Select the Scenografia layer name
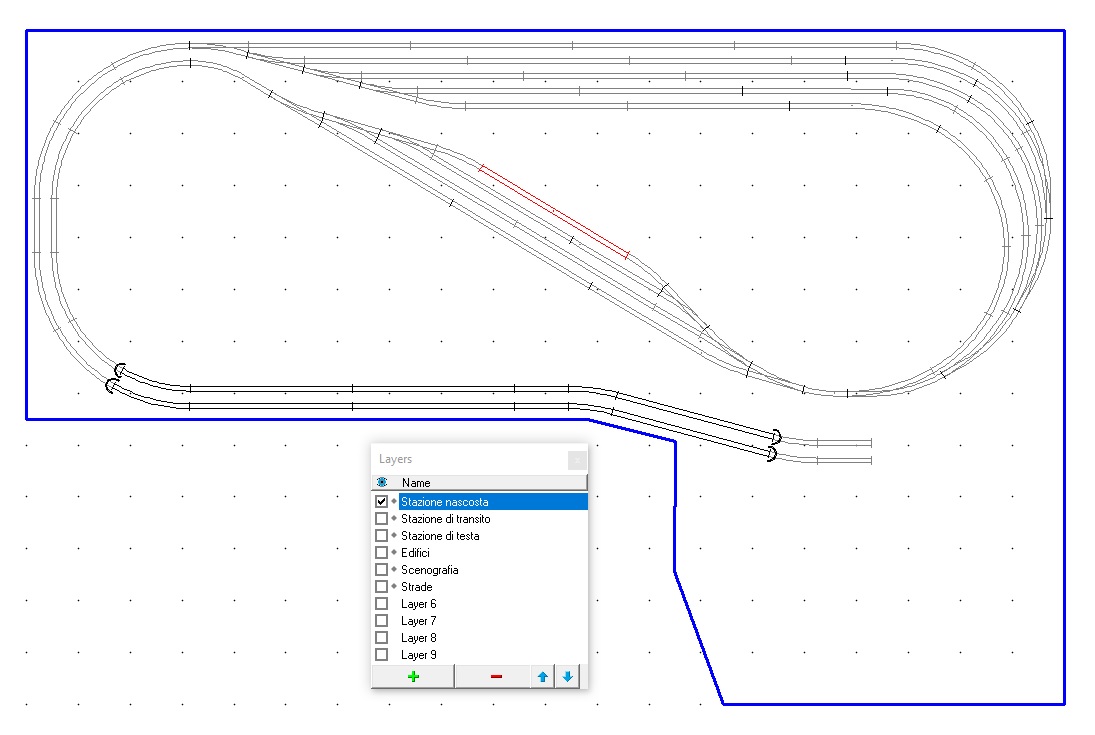 coord(429,569)
